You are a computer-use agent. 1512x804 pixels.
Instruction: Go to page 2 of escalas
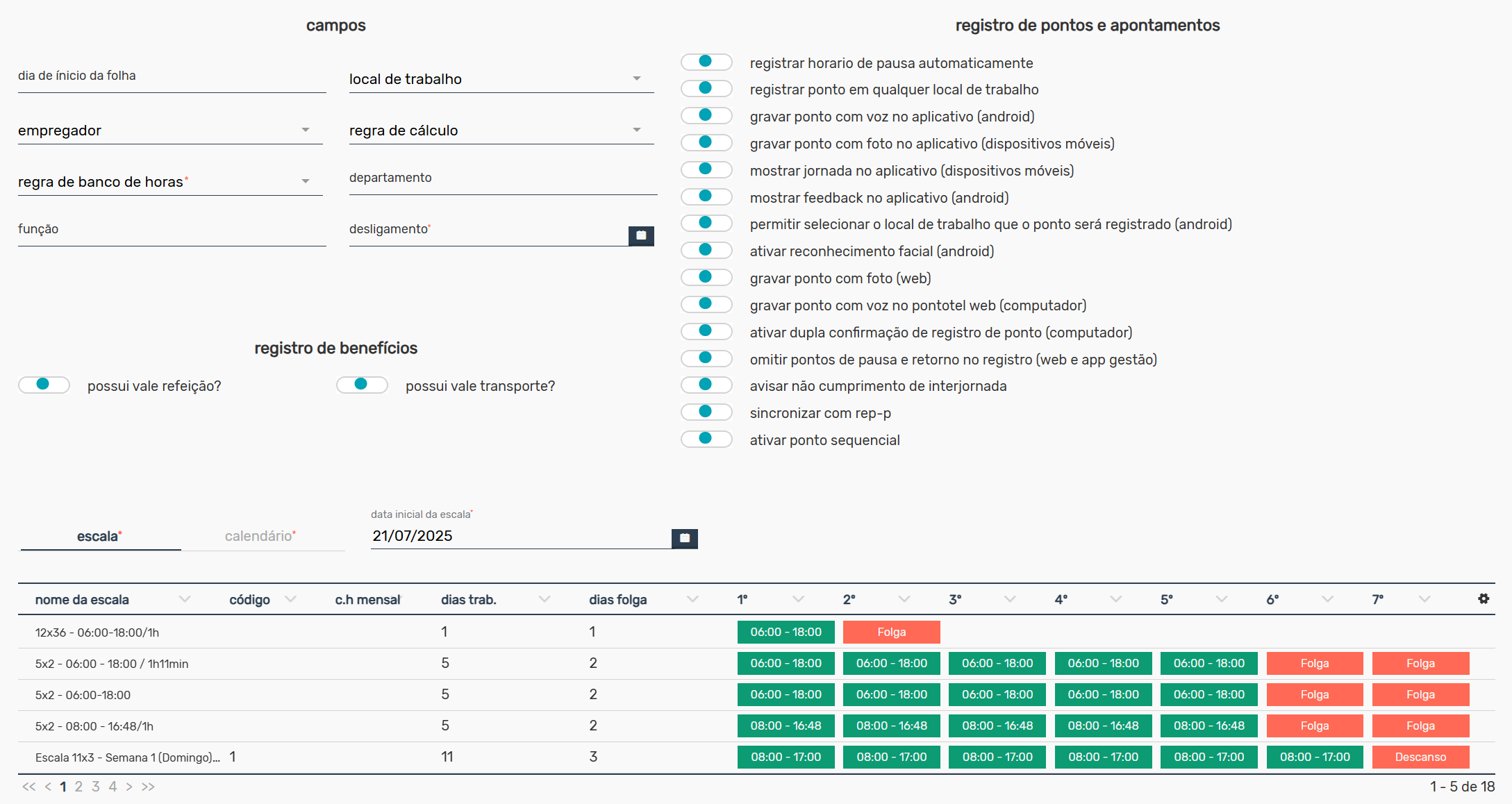(78, 787)
